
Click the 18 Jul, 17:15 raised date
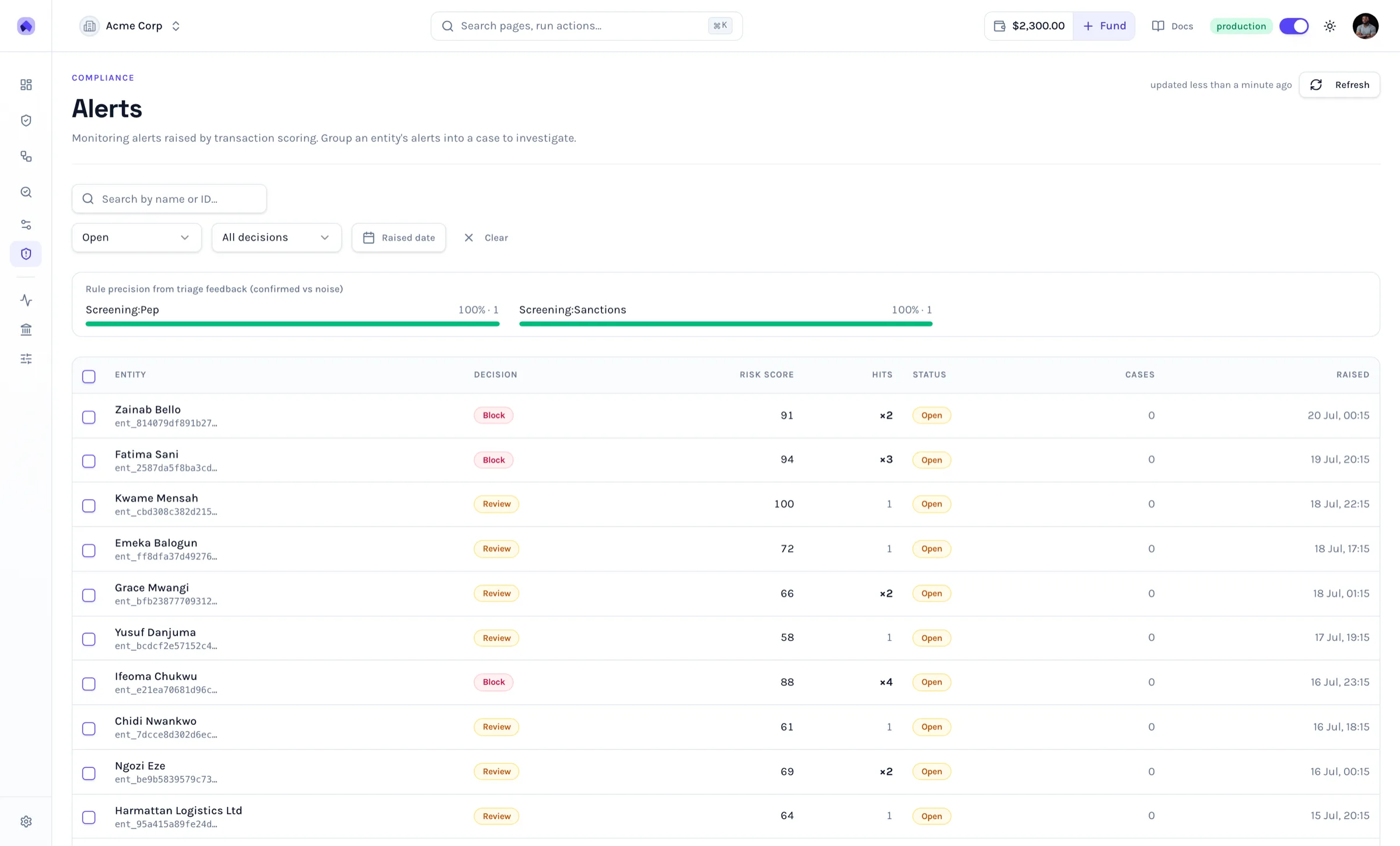[x=1342, y=549]
